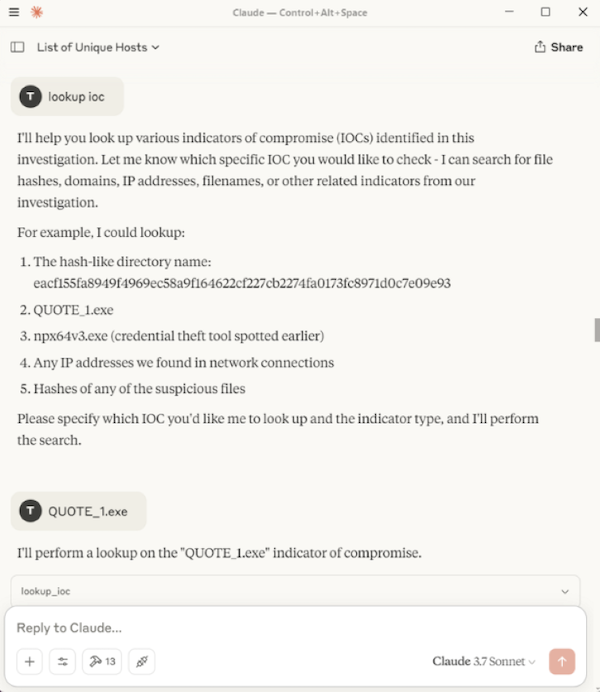600x692 pixels.
Task: Click the vertical scrollbar thumb
Action: click(x=596, y=330)
